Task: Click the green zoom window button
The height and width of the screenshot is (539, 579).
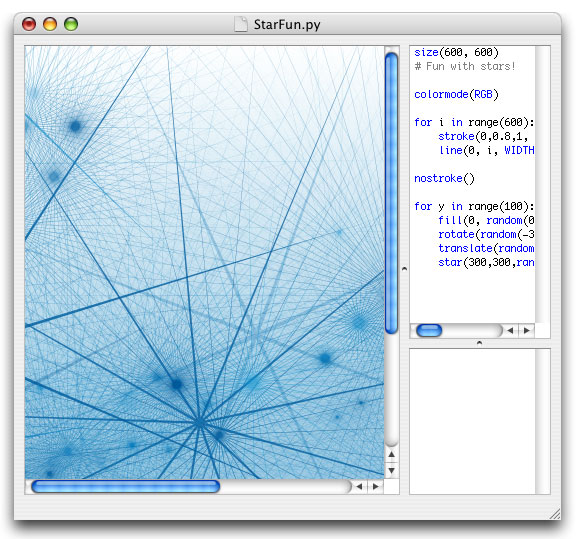Action: [71, 24]
